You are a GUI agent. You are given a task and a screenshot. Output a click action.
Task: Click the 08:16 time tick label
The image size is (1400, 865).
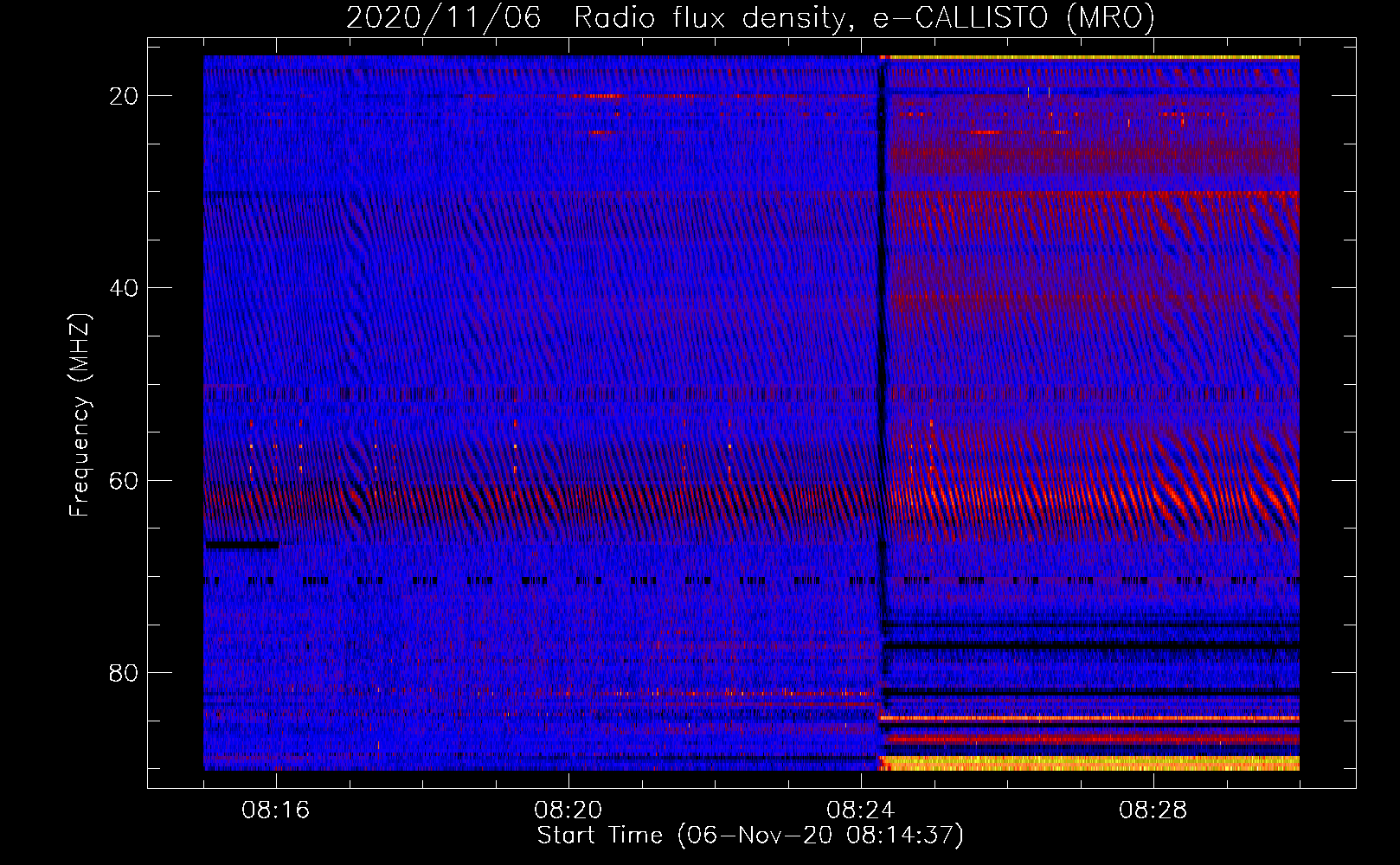(276, 810)
